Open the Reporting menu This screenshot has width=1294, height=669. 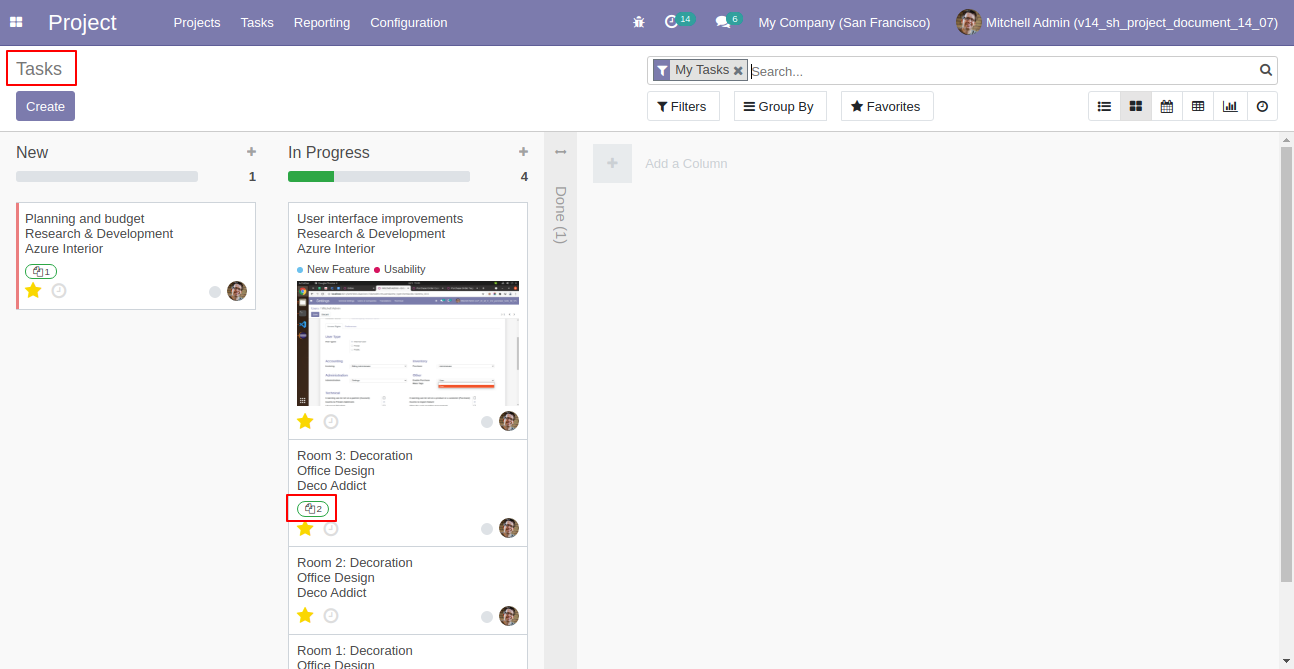[x=322, y=22]
